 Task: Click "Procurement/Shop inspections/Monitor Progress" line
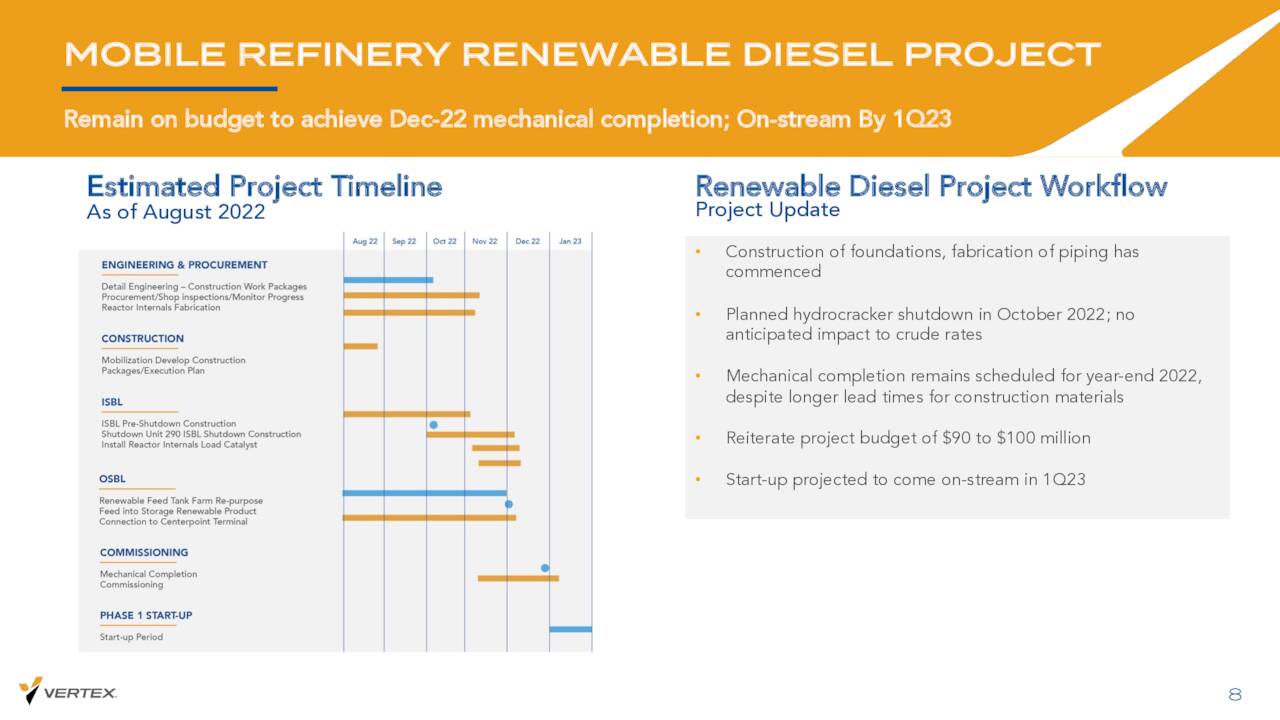coord(202,297)
